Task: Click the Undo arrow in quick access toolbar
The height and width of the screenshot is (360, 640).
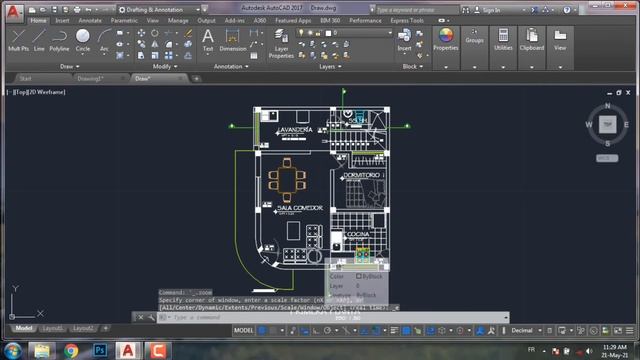Action: pos(88,9)
